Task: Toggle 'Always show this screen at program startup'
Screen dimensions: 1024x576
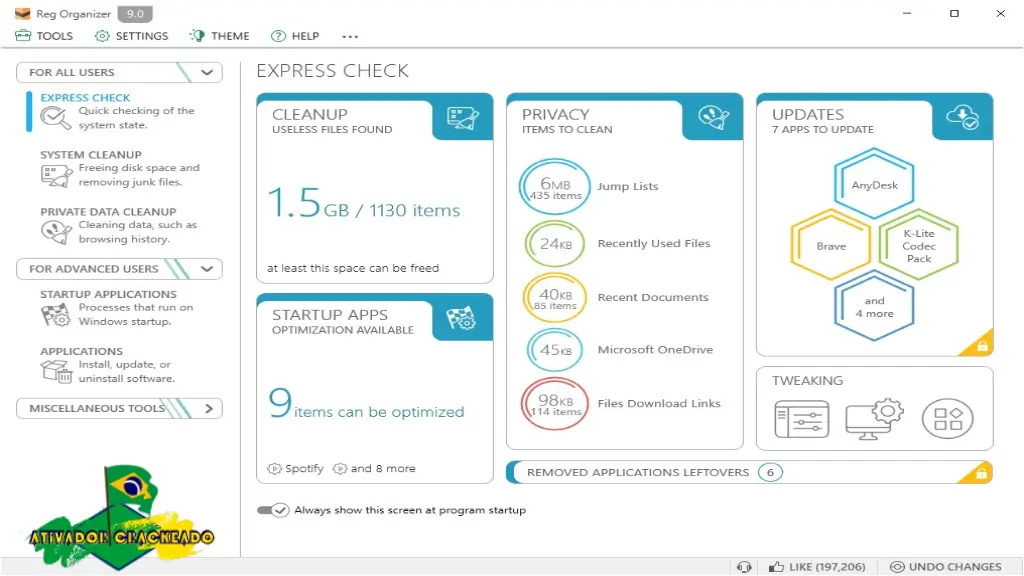Action: click(x=273, y=510)
